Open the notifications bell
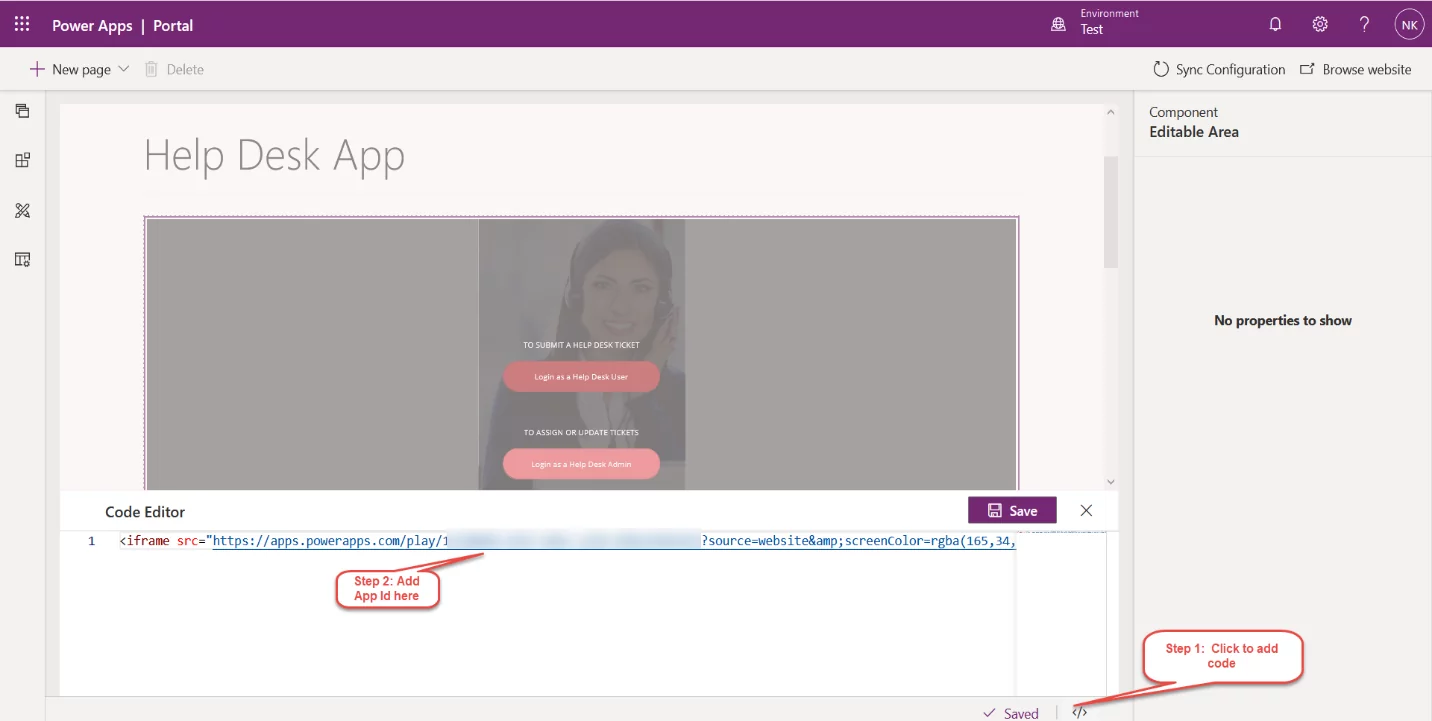Screen dimensions: 1432x721 point(1275,24)
